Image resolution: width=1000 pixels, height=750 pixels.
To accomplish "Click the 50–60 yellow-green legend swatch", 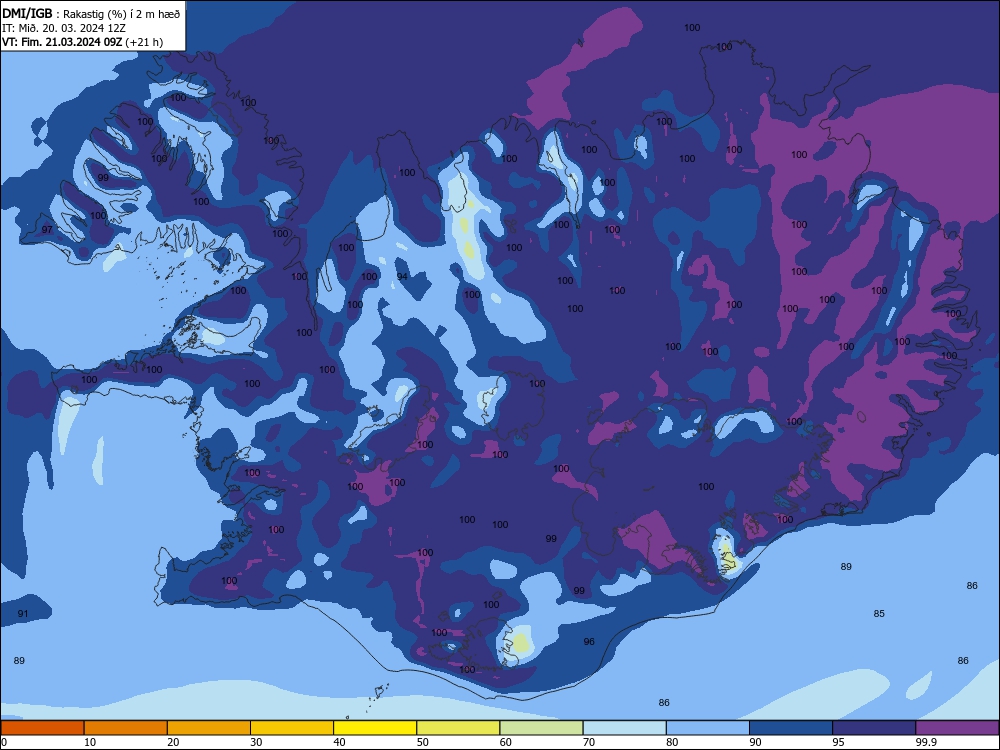I will [x=458, y=728].
